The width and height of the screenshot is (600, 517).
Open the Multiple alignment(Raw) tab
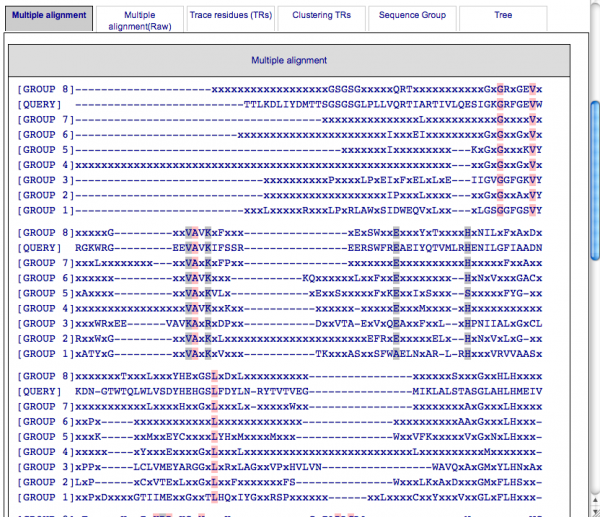click(139, 20)
